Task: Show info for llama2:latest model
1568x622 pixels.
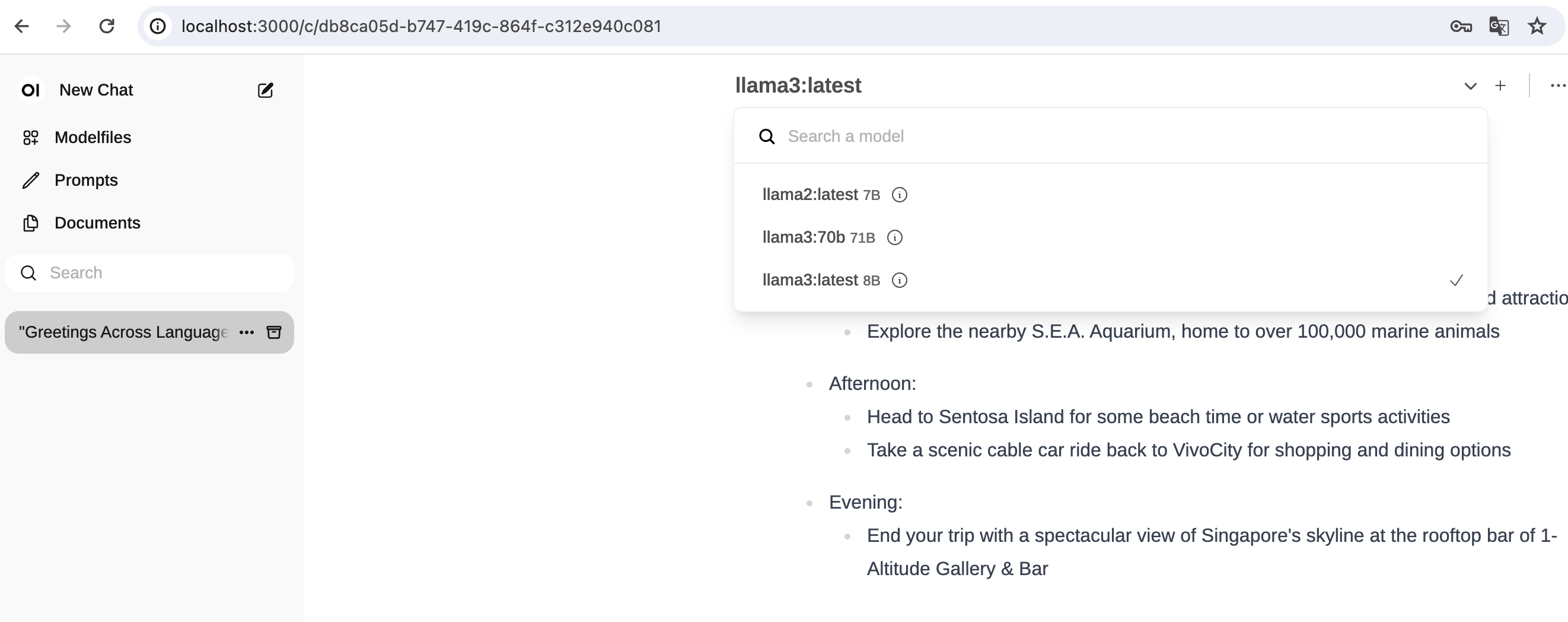Action: pos(899,195)
